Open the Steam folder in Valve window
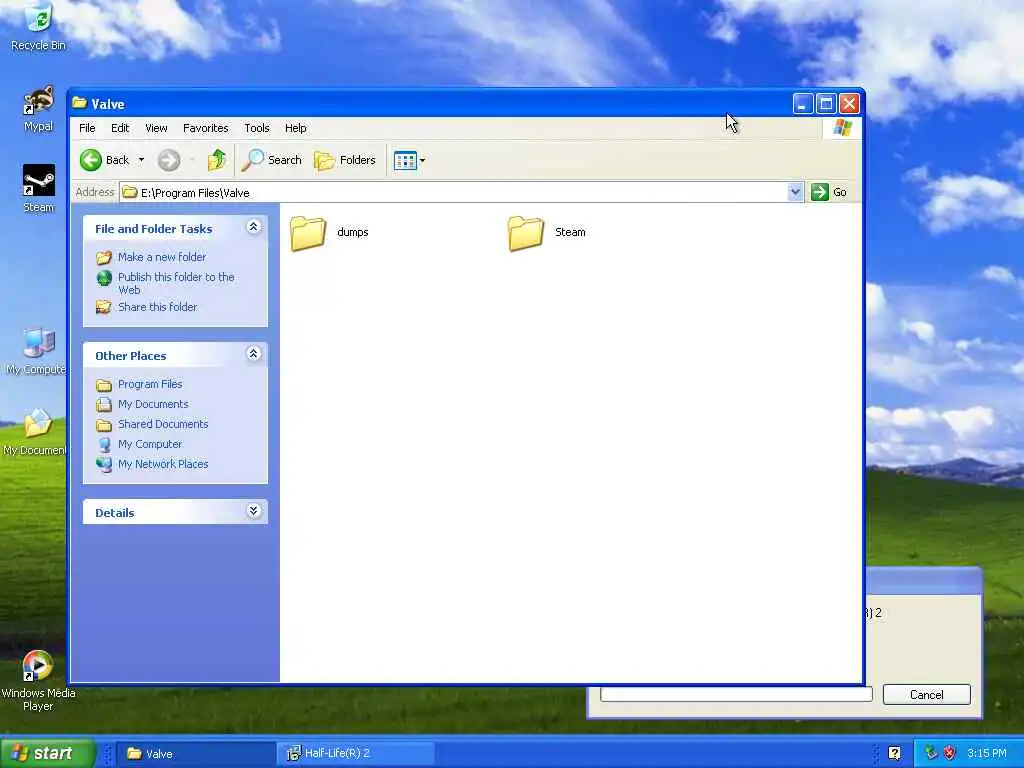Viewport: 1024px width, 768px height. (547, 232)
